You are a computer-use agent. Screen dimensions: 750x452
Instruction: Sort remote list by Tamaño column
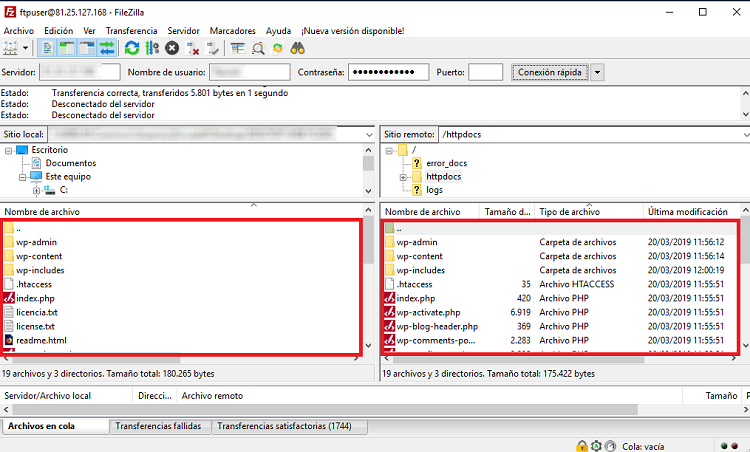click(507, 211)
